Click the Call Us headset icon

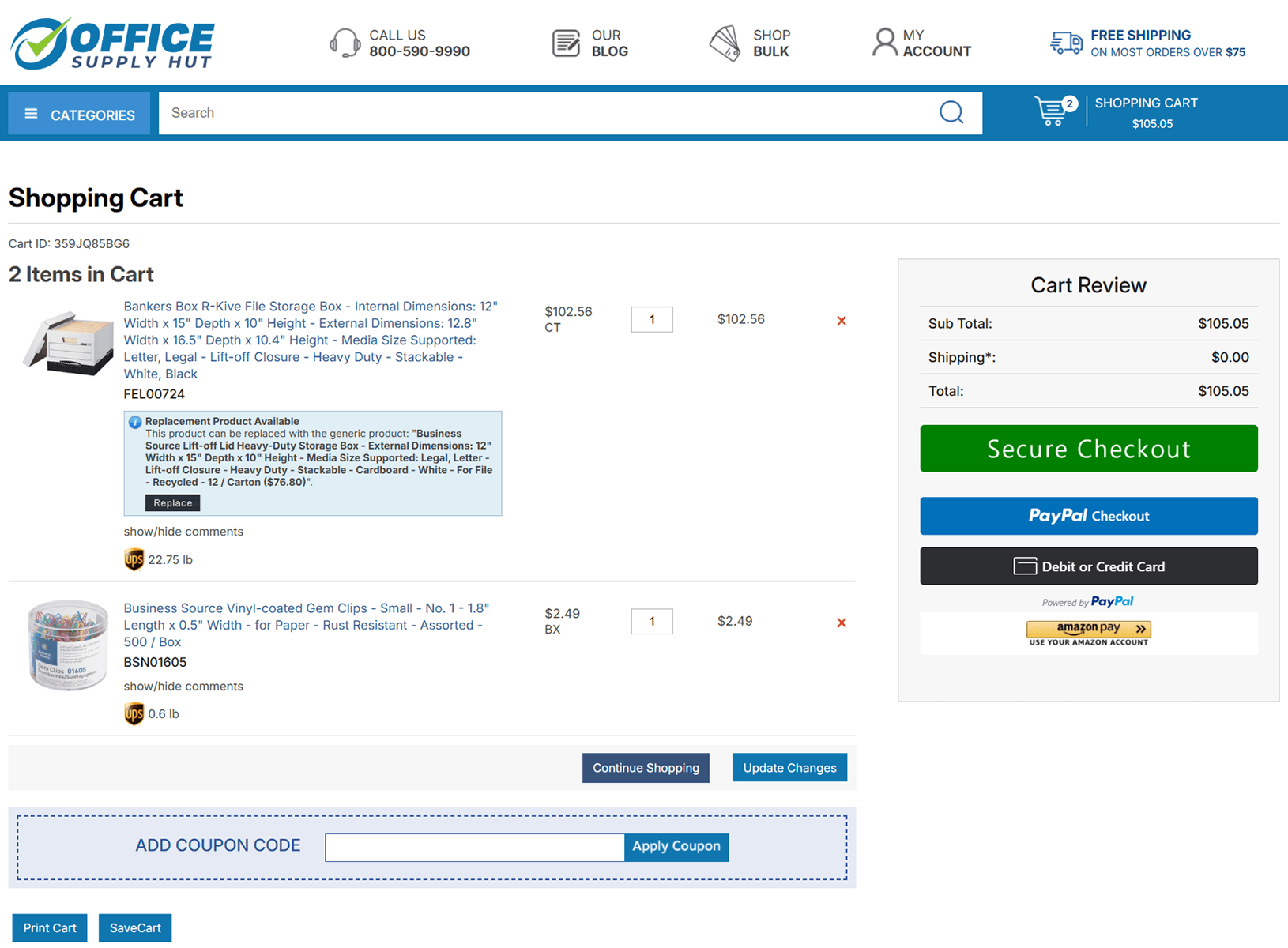coord(345,43)
